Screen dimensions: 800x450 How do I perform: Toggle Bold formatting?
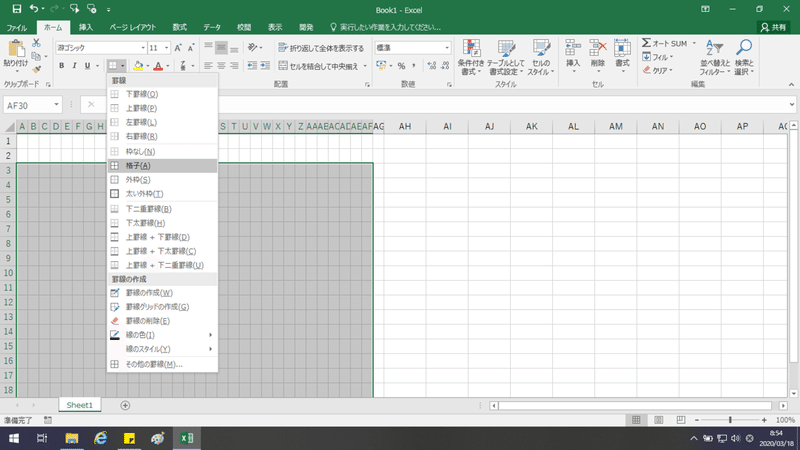(62, 66)
